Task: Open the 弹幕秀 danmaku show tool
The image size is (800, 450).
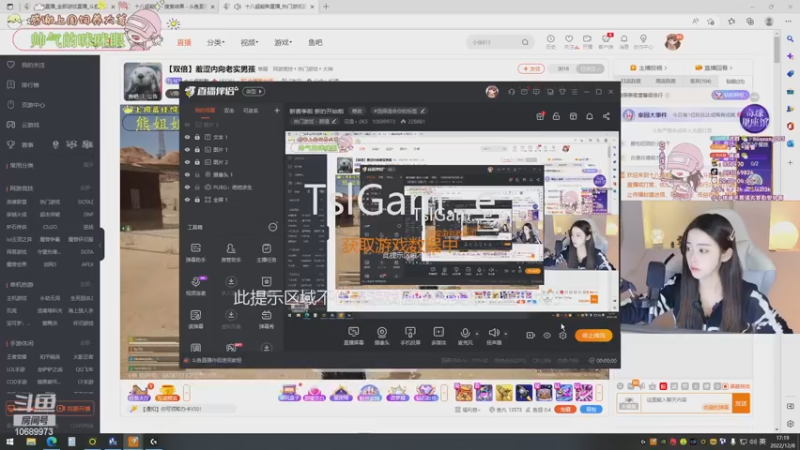Action: point(266,319)
